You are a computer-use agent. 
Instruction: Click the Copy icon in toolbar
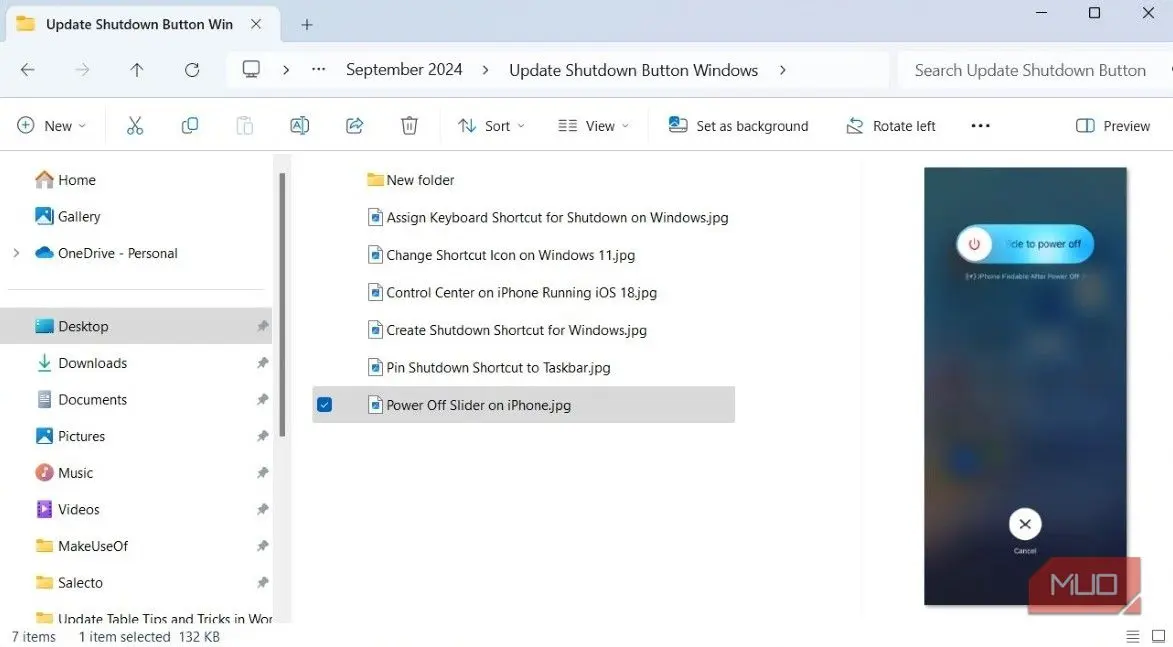[x=190, y=126]
